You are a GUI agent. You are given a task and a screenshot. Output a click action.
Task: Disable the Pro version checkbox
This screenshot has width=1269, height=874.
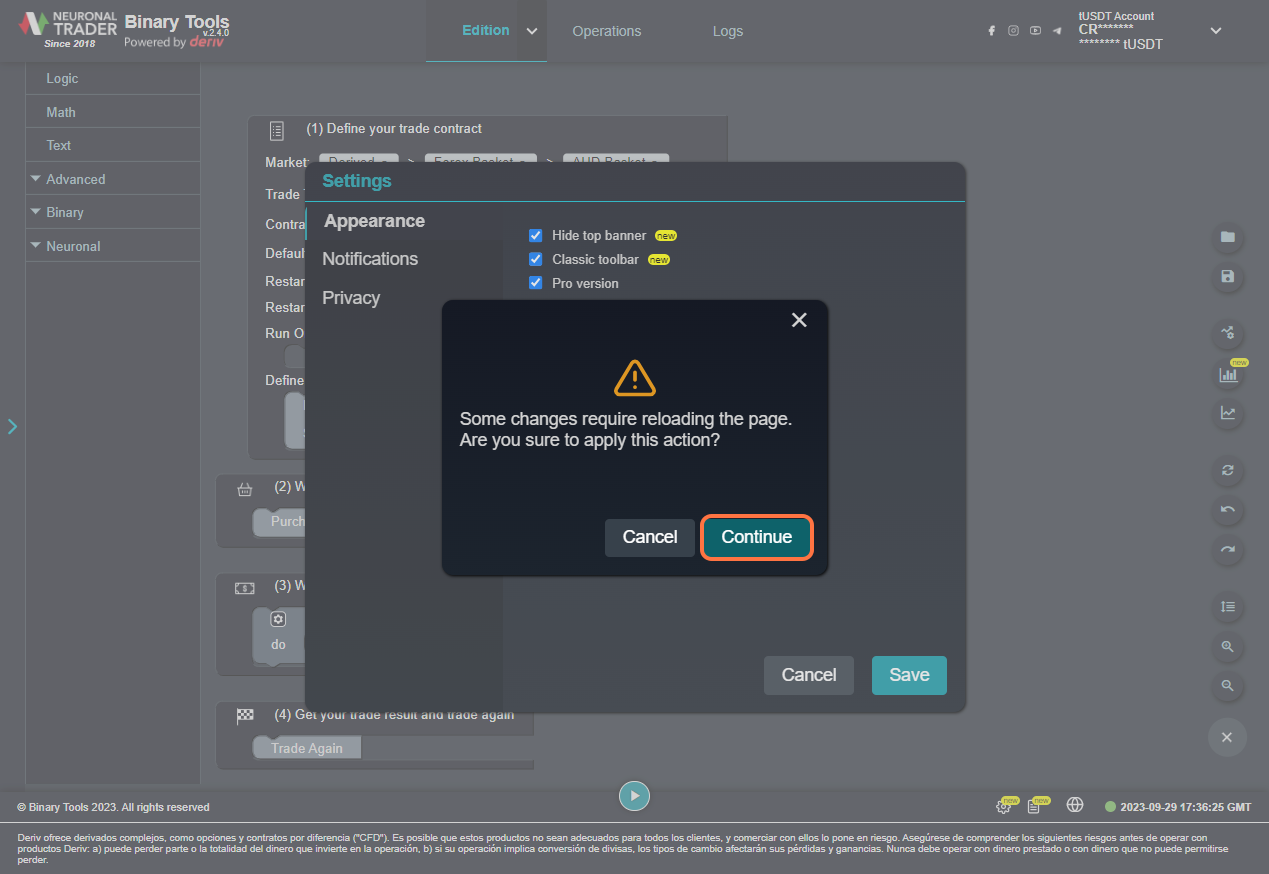(535, 284)
